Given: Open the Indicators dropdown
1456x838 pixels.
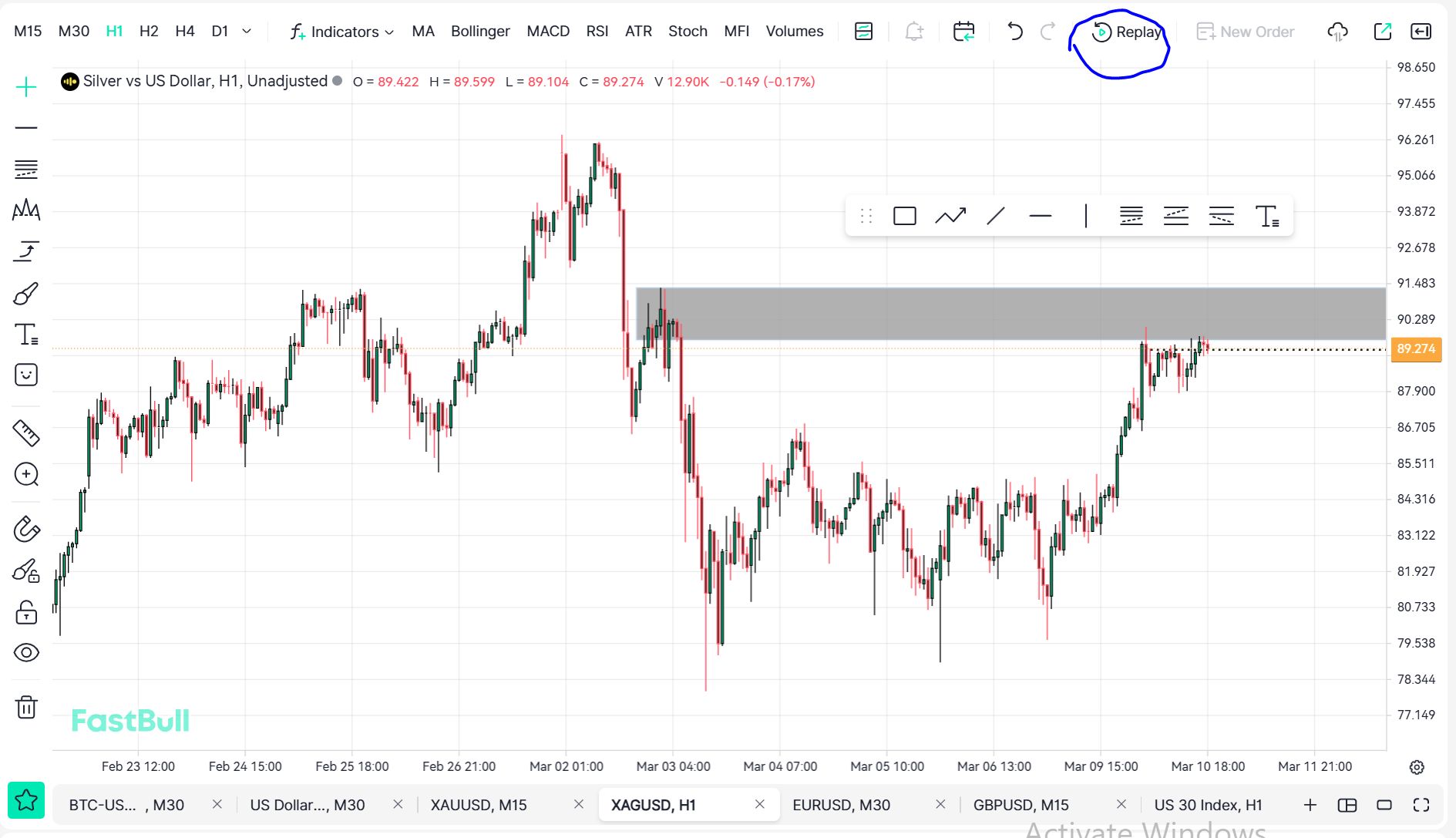Looking at the screenshot, I should [342, 32].
